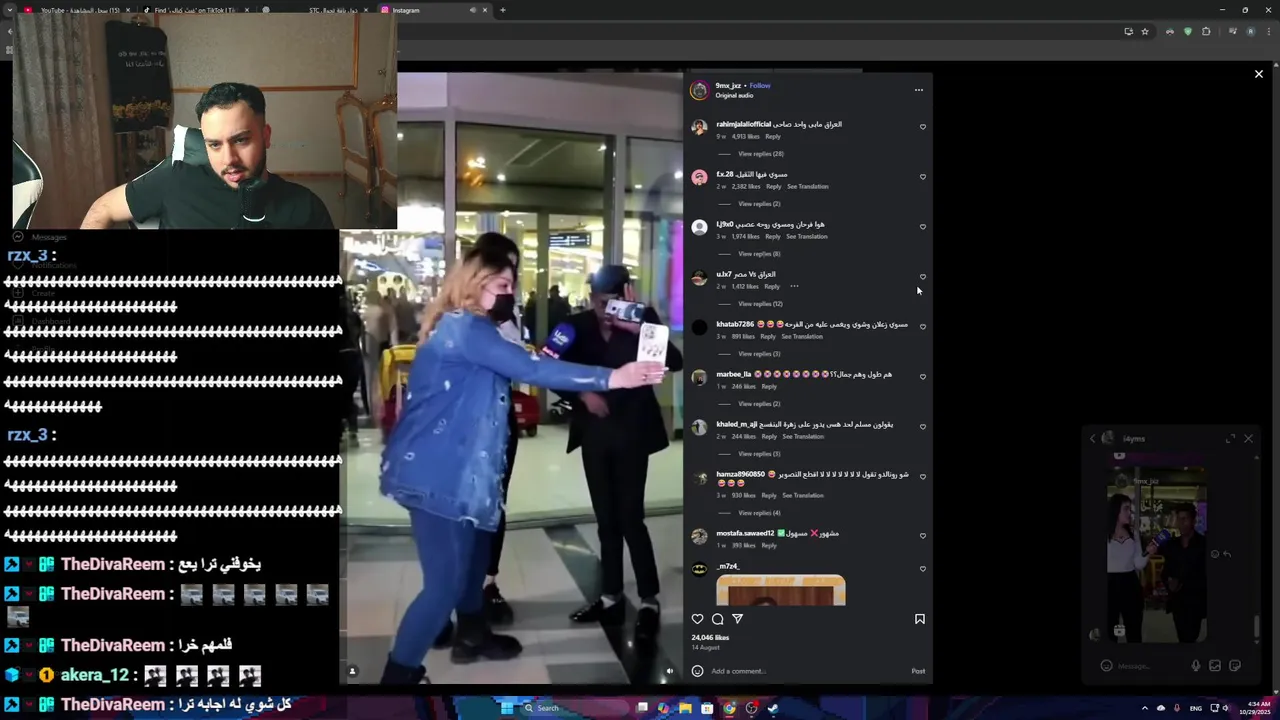Focus the Add a comment field
The image size is (1280, 720).
(805, 671)
